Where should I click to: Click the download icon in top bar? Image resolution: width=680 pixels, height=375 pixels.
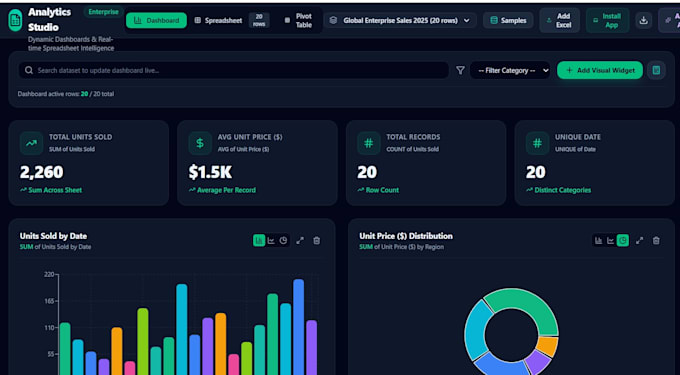(644, 20)
